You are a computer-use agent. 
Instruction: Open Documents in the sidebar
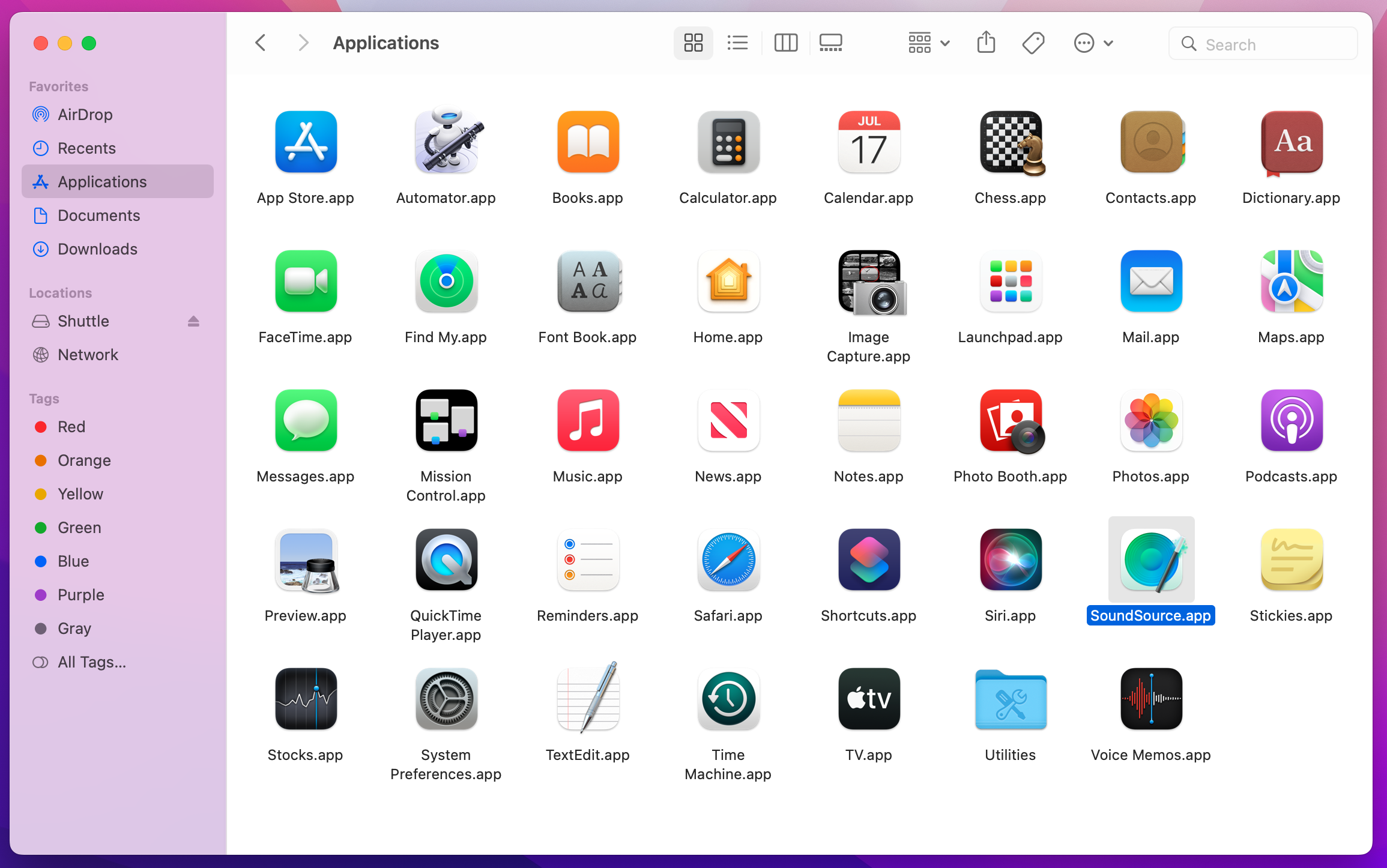118,215
